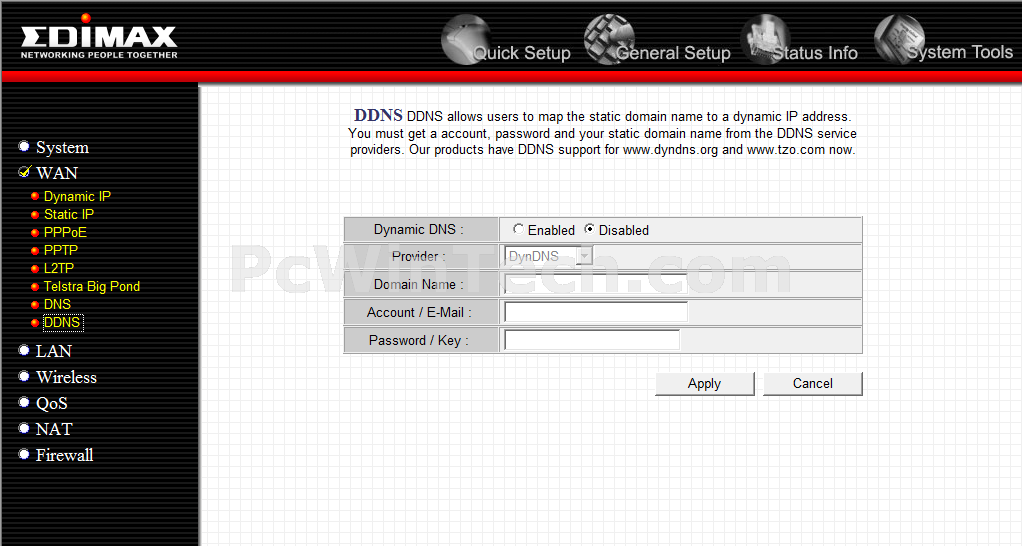Open the WAN menu section
The image size is (1022, 546).
tap(57, 173)
